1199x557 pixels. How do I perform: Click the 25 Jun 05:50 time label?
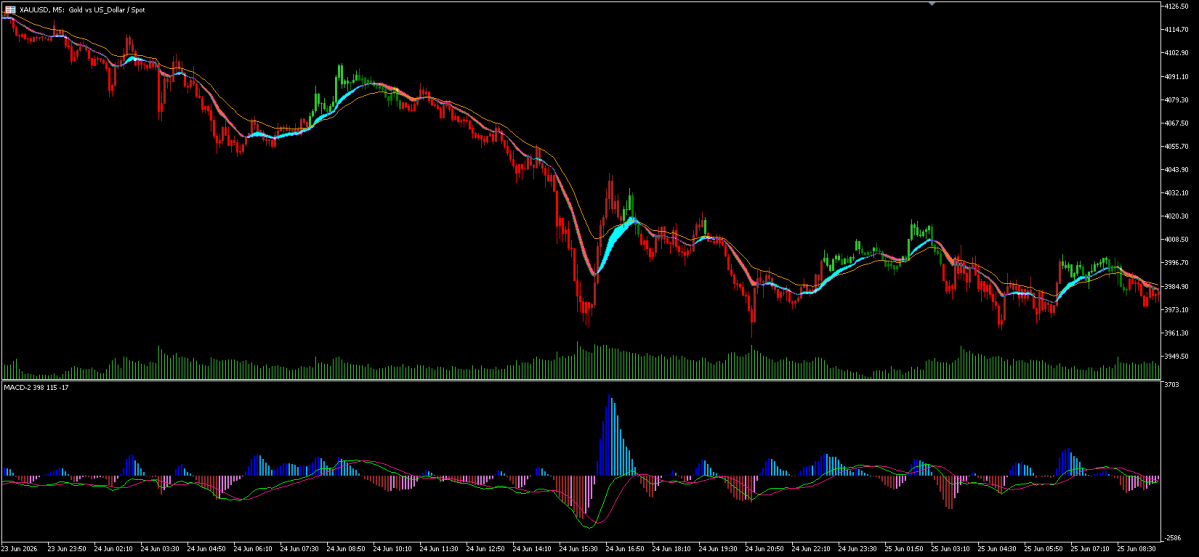click(x=1045, y=549)
